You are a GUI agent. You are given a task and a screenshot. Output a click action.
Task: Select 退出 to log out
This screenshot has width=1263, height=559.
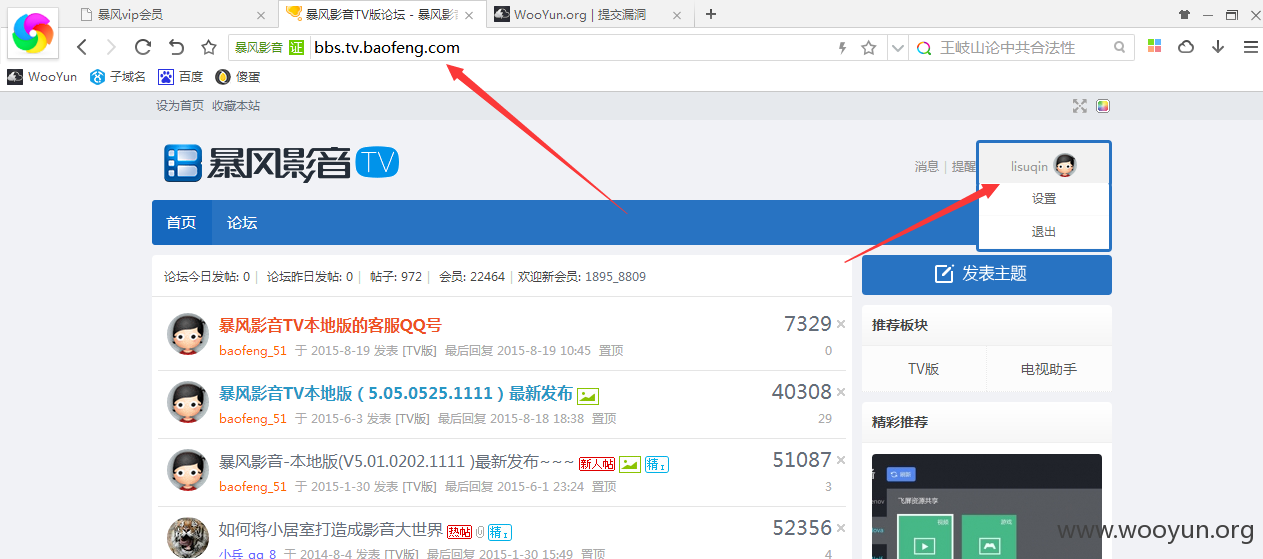1044,232
